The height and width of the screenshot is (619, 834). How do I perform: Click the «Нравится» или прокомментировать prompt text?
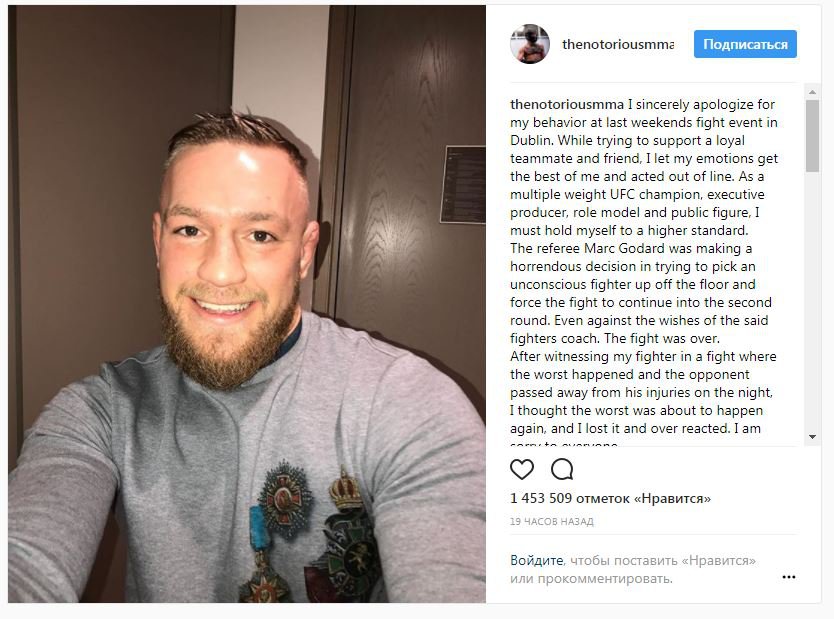click(633, 569)
